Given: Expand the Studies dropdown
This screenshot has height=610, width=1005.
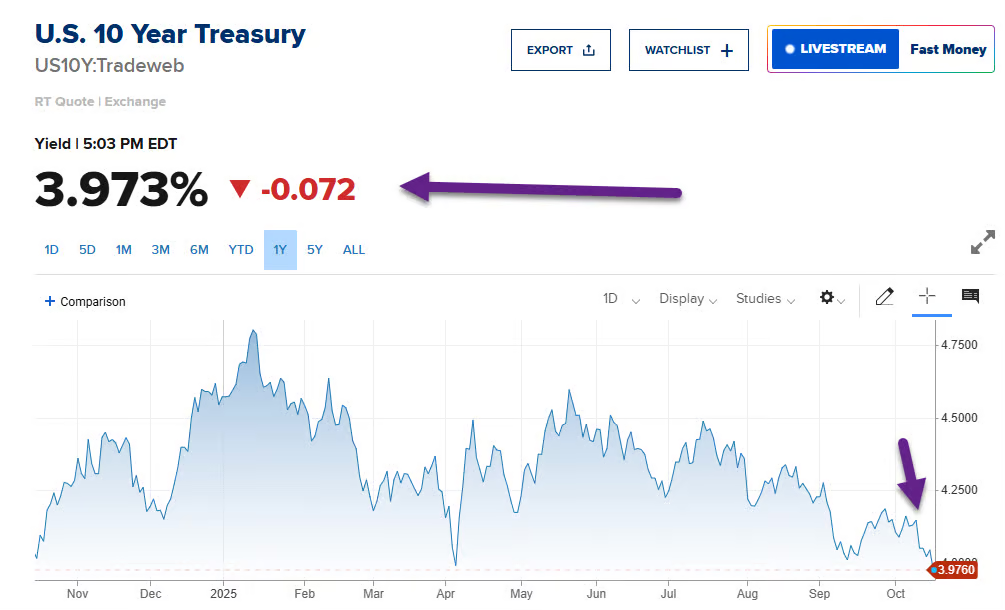Looking at the screenshot, I should (x=765, y=299).
